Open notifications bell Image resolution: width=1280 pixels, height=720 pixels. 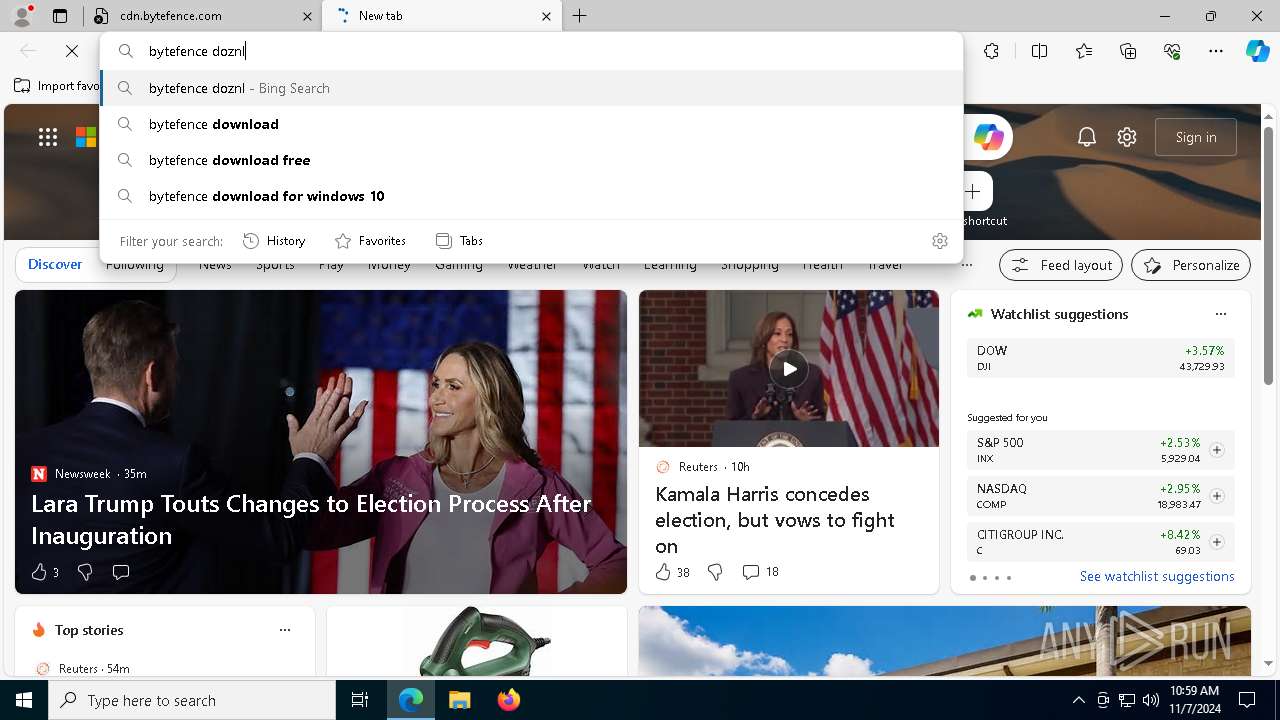click(1087, 137)
